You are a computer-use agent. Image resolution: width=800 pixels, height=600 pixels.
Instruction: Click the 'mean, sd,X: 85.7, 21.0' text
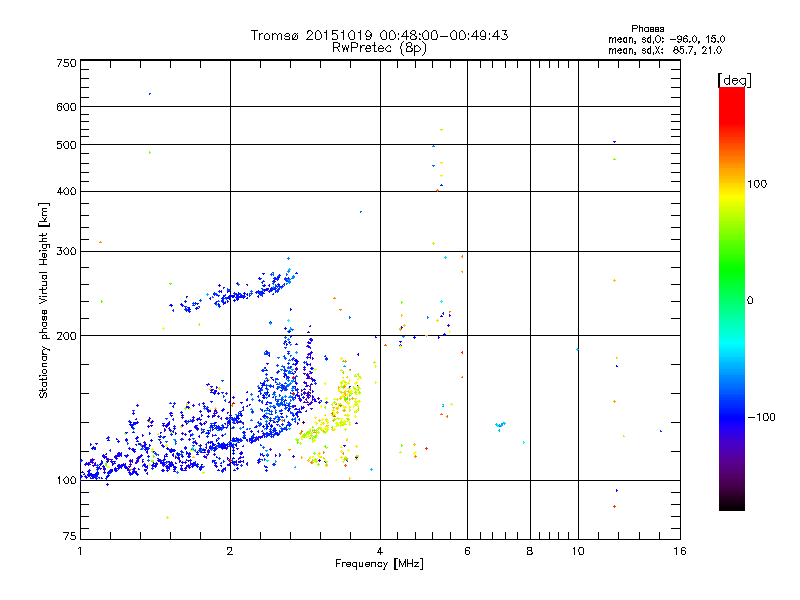click(x=665, y=50)
